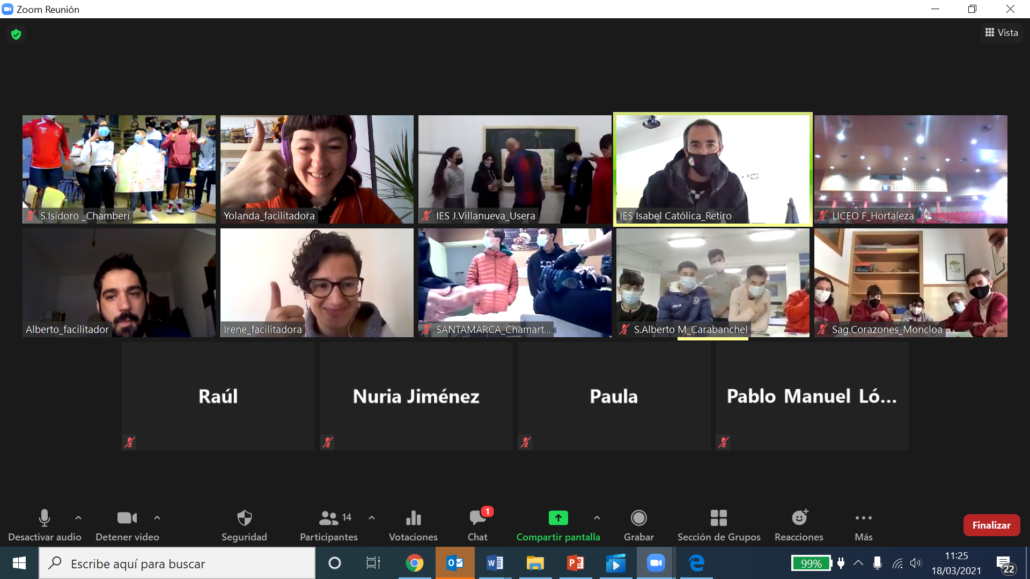1030x579 pixels.
Task: Open Votaciones polls icon
Action: 413,518
